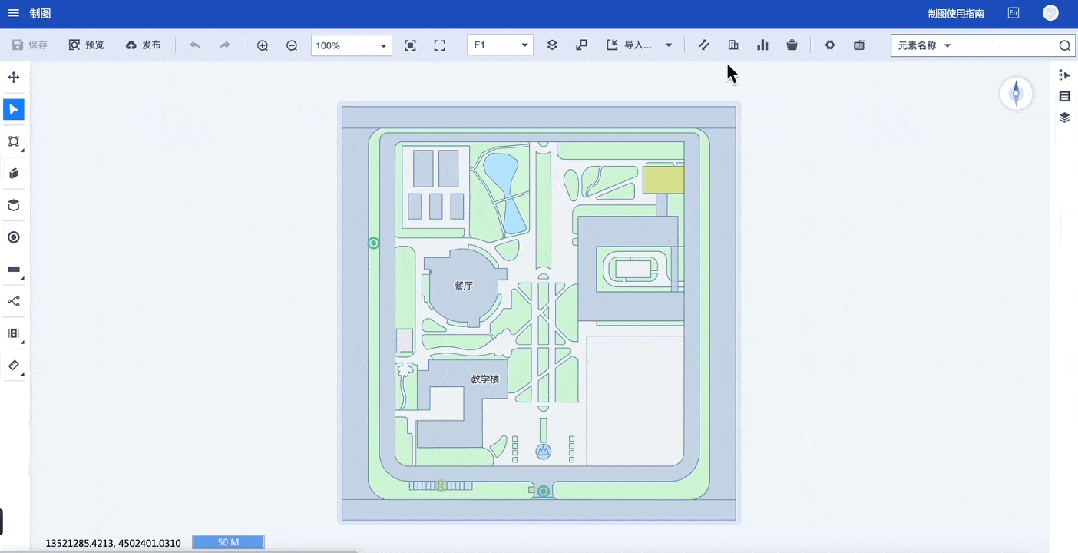Toggle fullscreen mode icon
This screenshot has height=553, width=1078.
(x=440, y=46)
